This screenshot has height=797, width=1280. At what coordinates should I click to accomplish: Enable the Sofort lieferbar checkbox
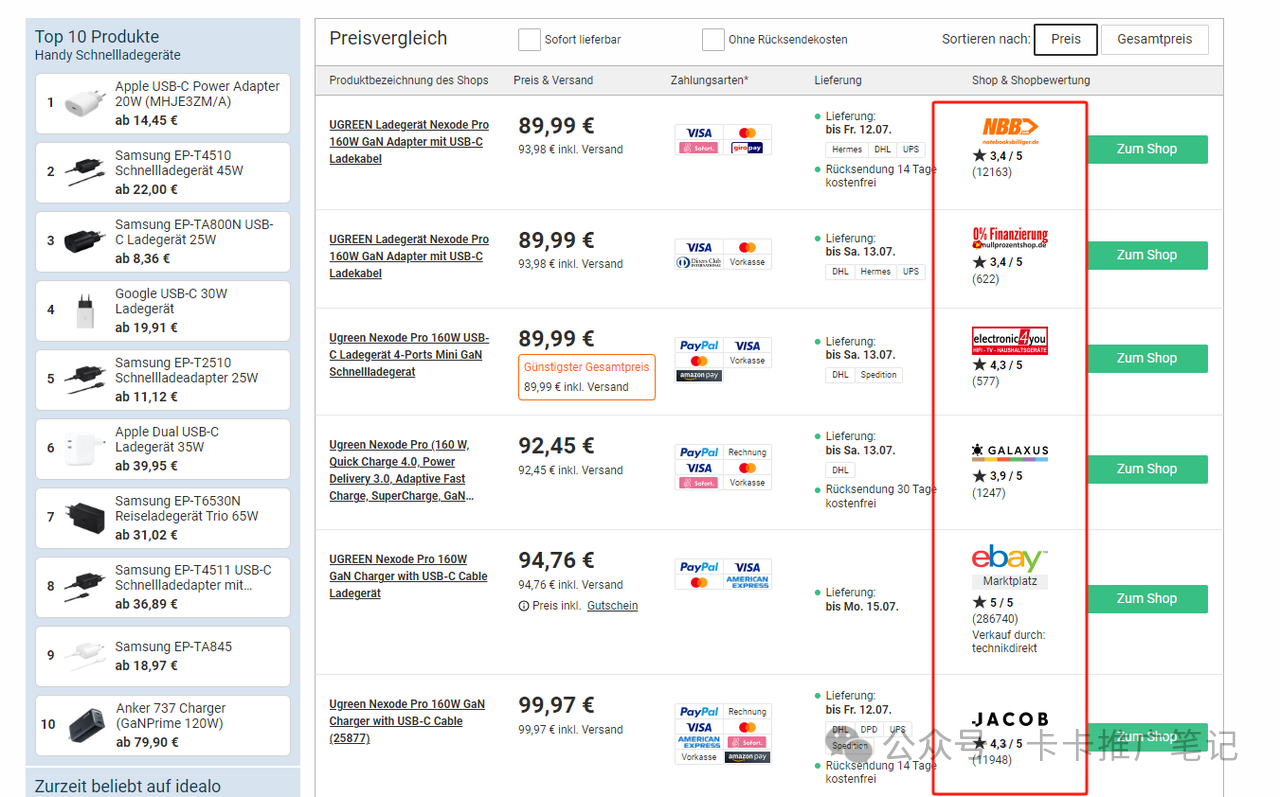[x=529, y=39]
